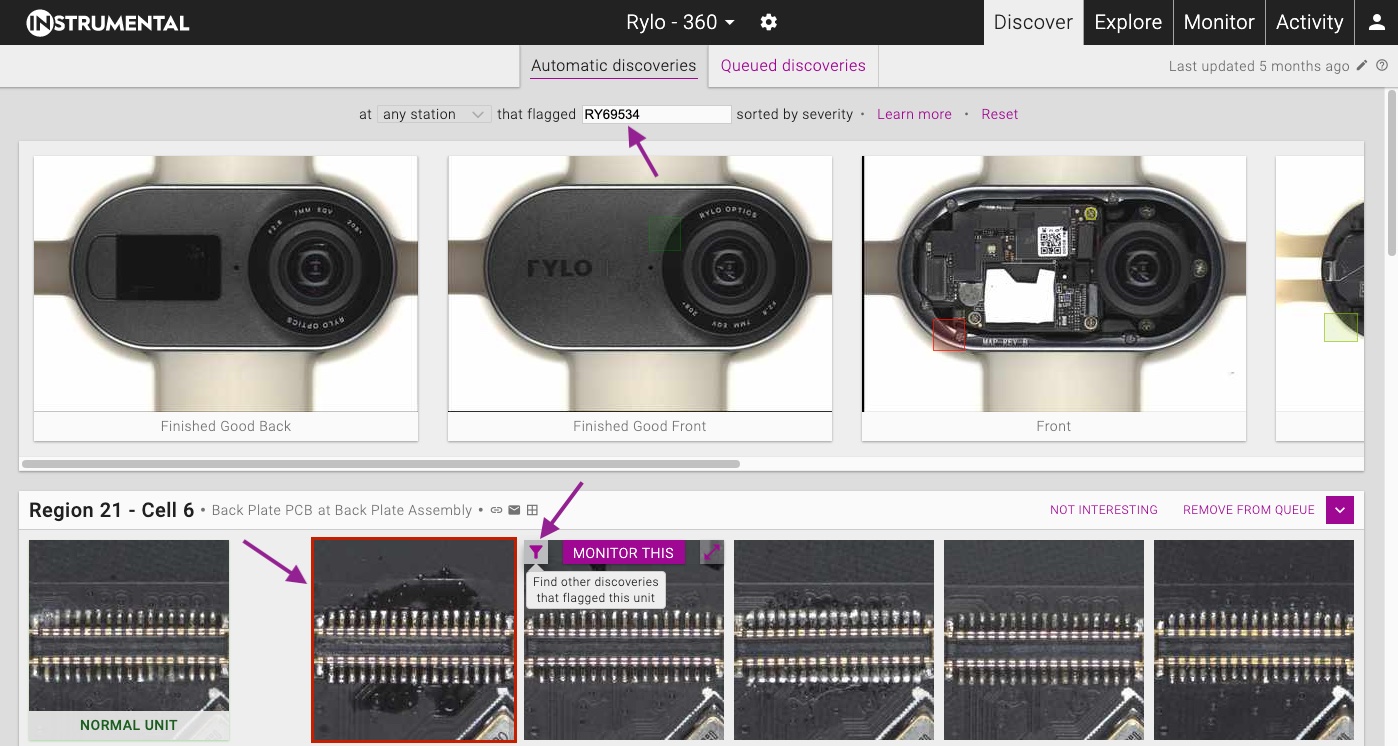Click the flagged unit field containing RY69534

(x=657, y=114)
